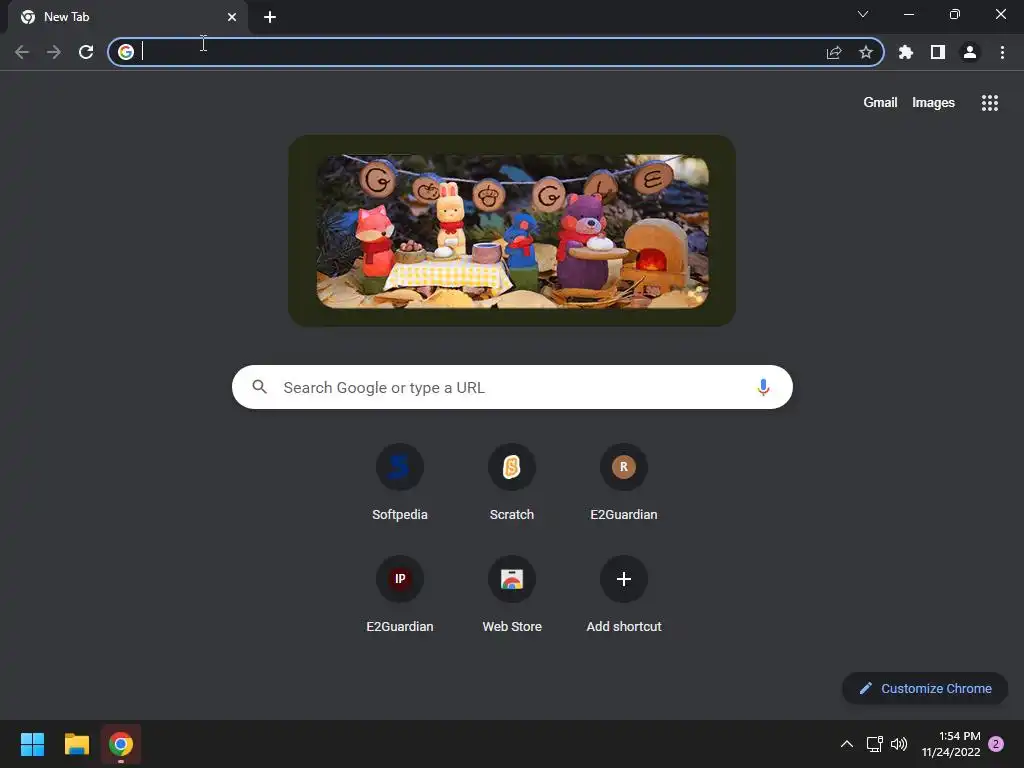The height and width of the screenshot is (768, 1024).
Task: Open the Windows Start menu
Action: 32,744
